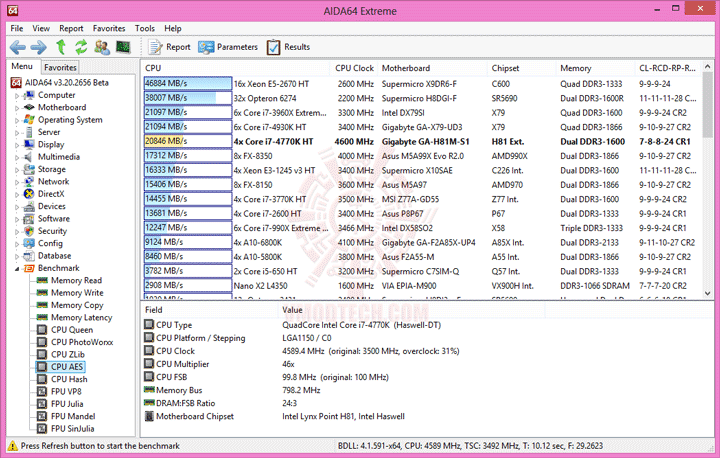Open the Favorites menu
Image resolution: width=720 pixels, height=458 pixels.
[x=109, y=28]
